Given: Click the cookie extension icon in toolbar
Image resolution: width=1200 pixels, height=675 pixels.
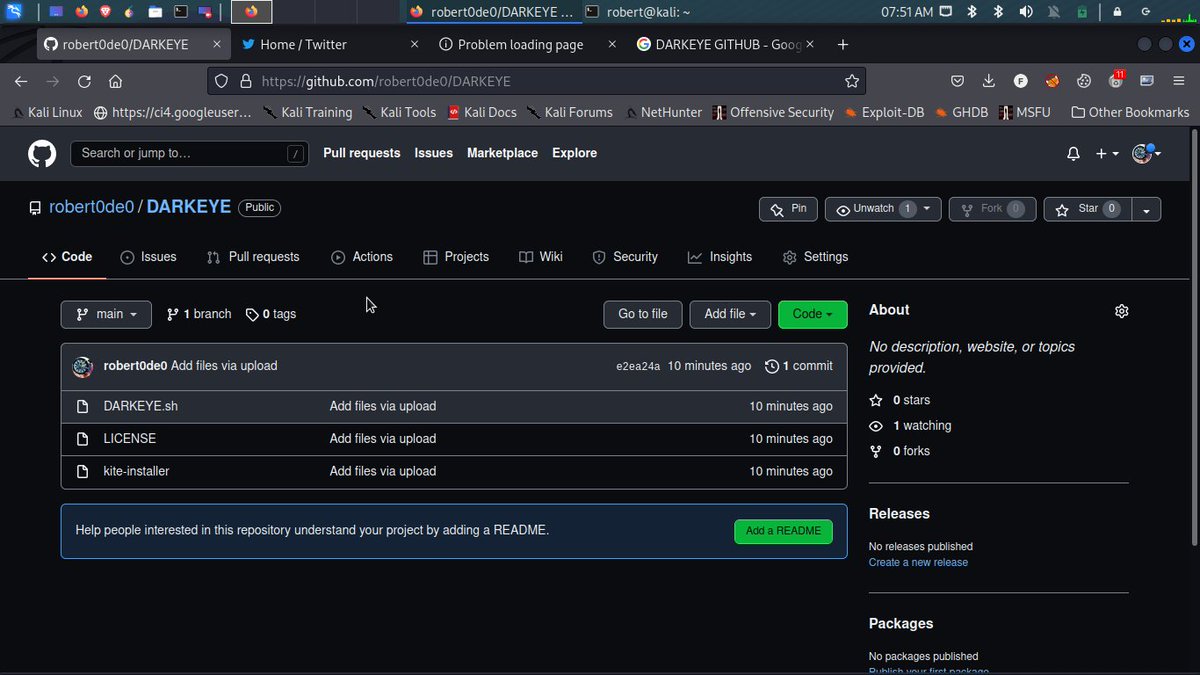Looking at the screenshot, I should point(1084,81).
